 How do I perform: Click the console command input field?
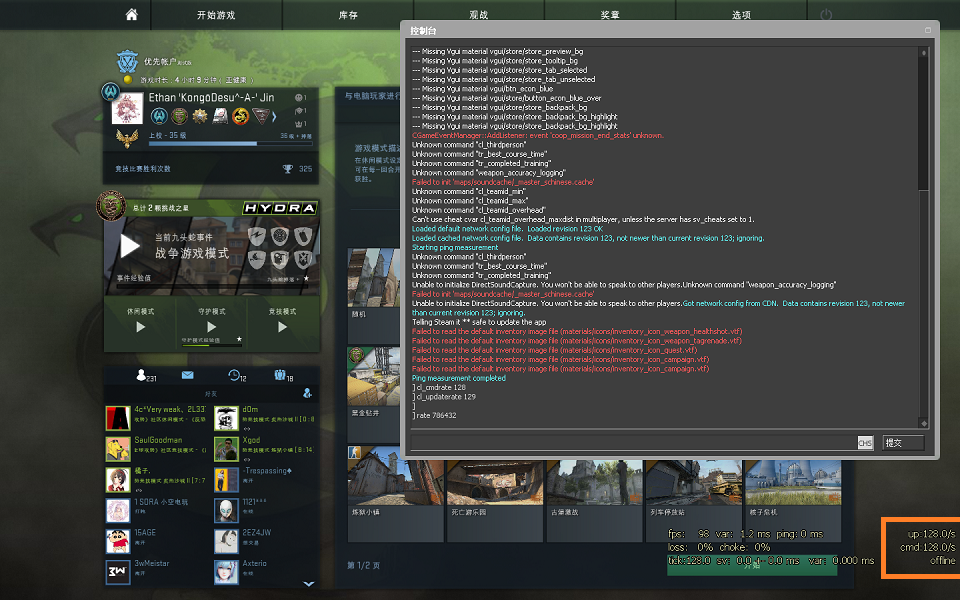[632, 443]
